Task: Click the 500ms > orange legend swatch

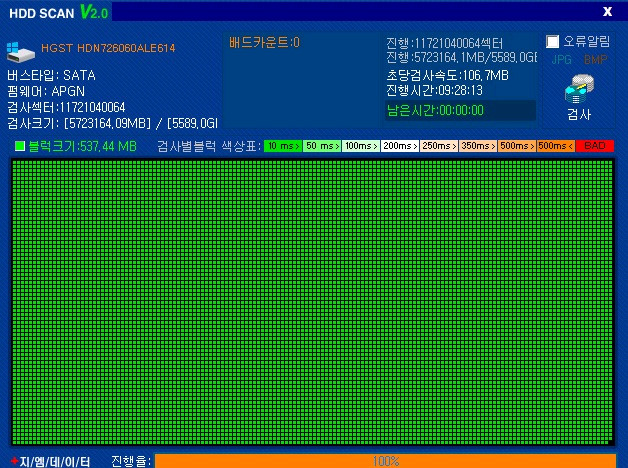Action: [517, 146]
